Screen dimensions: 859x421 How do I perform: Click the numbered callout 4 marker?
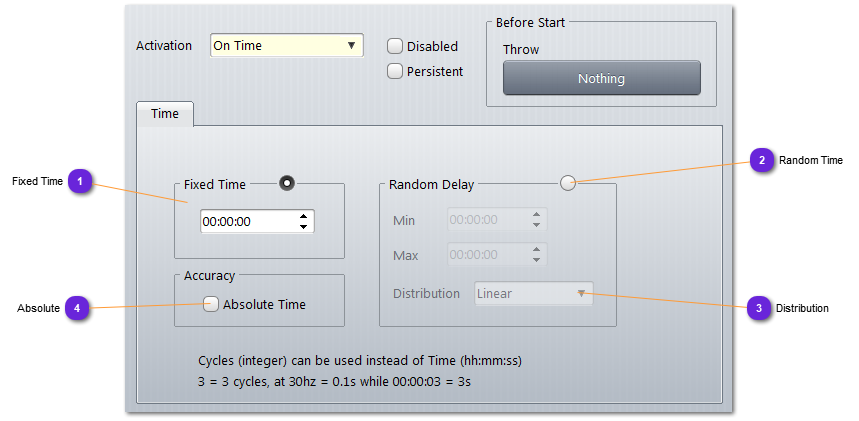point(77,308)
